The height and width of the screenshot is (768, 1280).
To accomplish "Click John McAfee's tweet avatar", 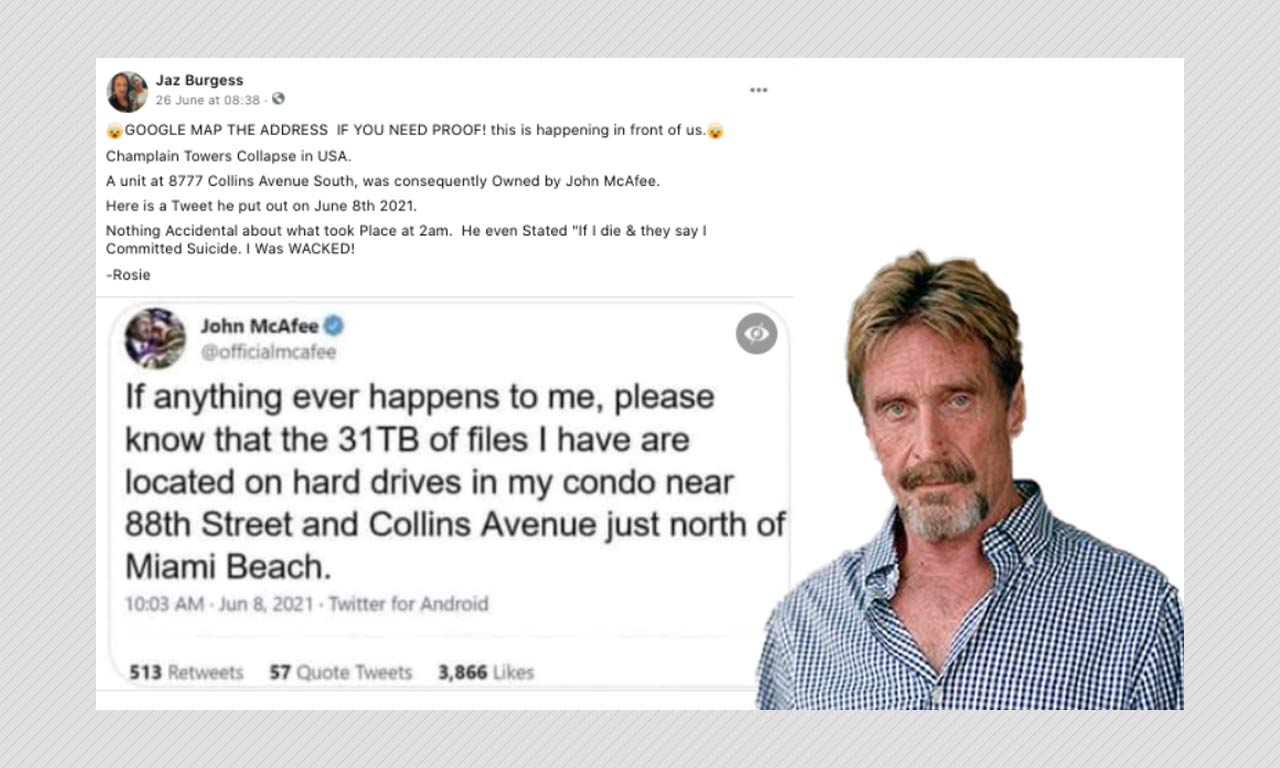I will (155, 338).
